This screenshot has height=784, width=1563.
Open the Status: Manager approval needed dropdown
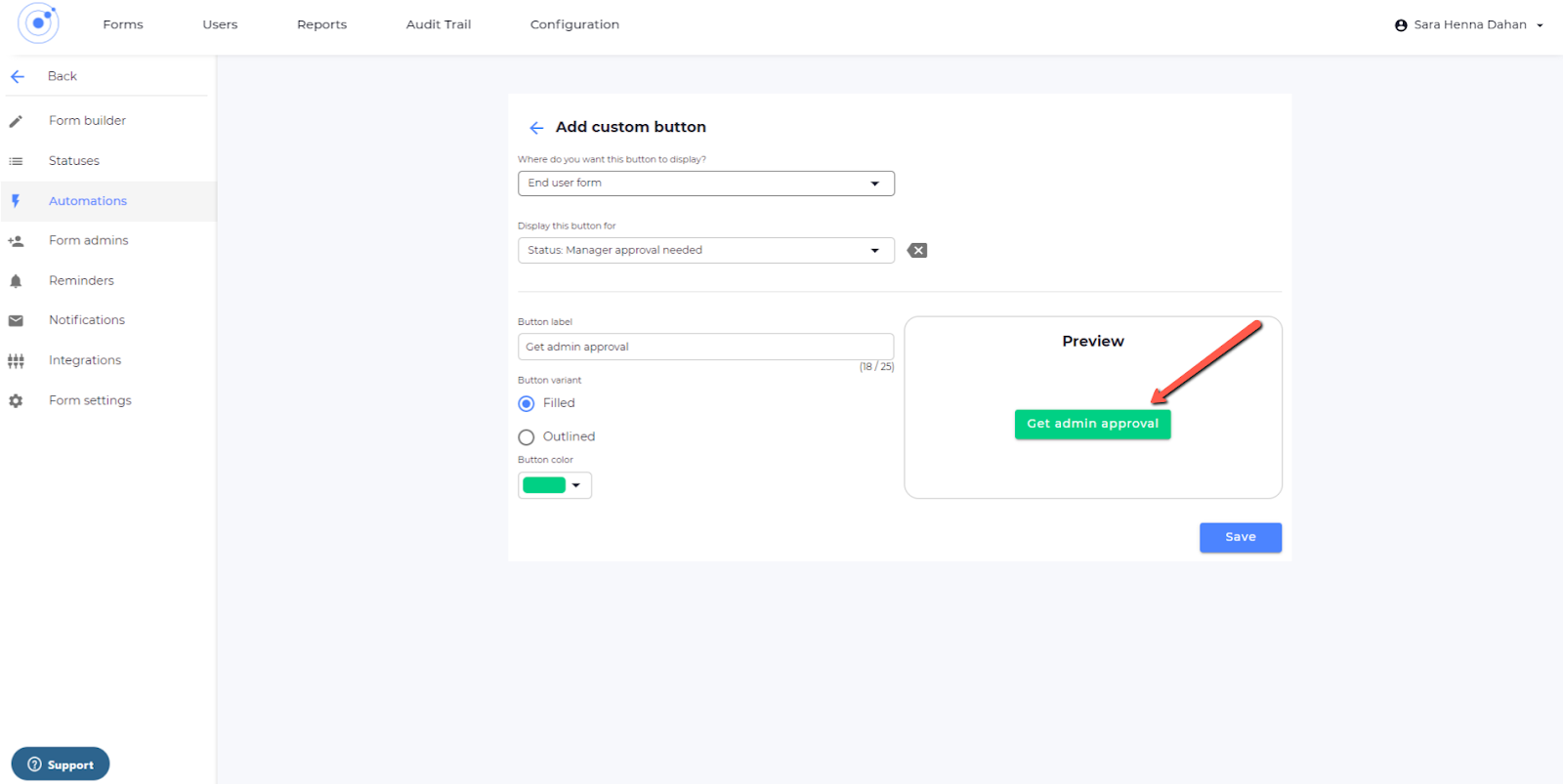click(x=705, y=251)
